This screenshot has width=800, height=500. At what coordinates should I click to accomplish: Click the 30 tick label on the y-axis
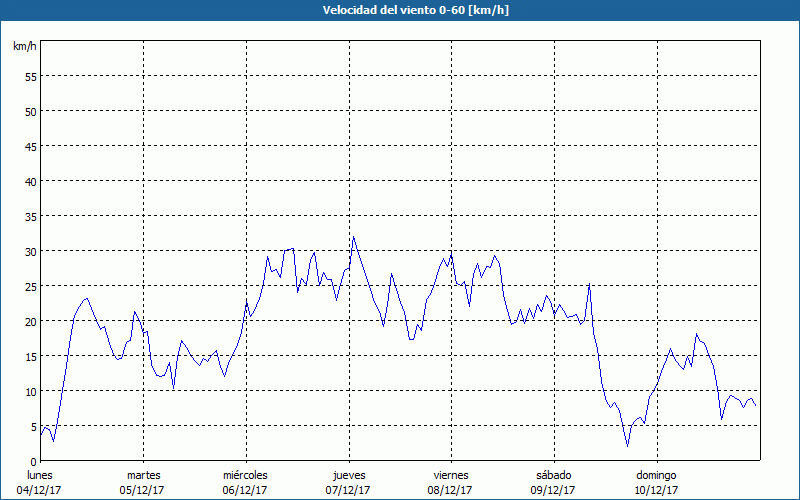(x=30, y=251)
